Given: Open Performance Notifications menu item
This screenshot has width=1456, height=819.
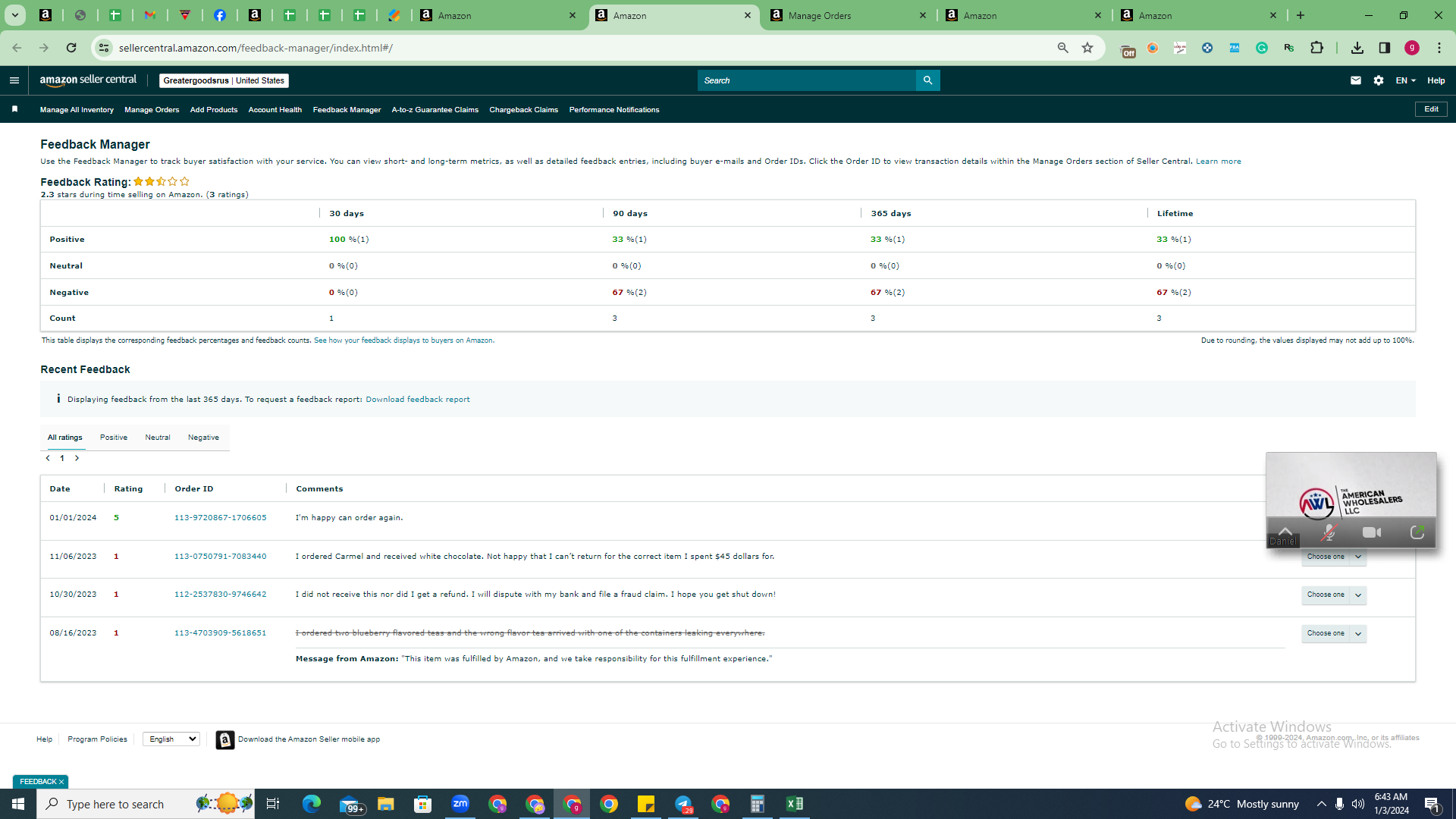Looking at the screenshot, I should pyautogui.click(x=614, y=110).
